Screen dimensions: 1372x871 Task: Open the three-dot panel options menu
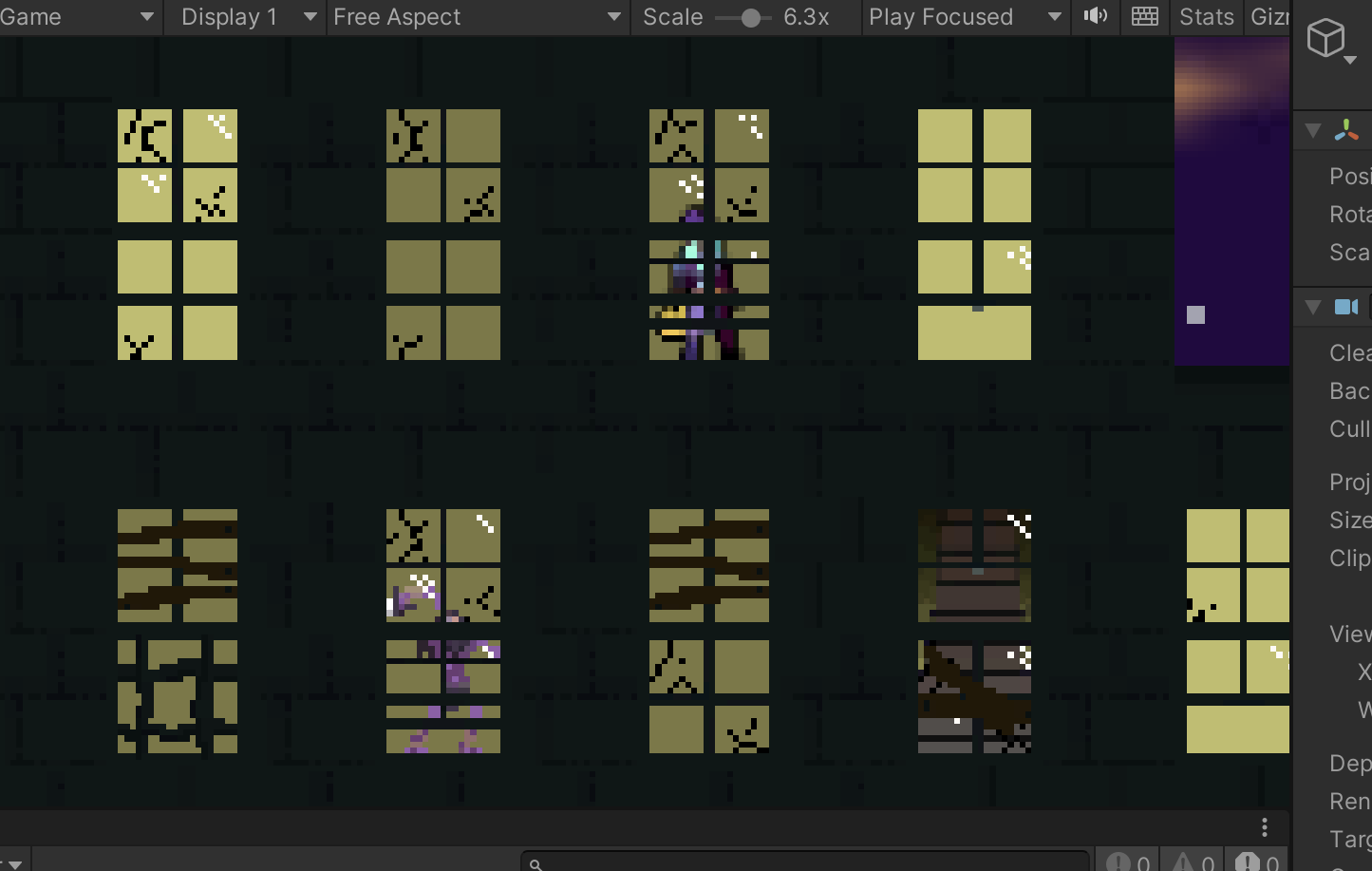click(x=1265, y=827)
